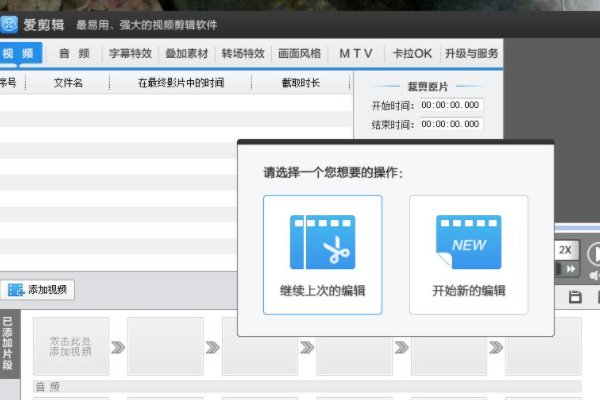Edit the 结束时间 time field
This screenshot has height=400, width=600.
pos(450,124)
